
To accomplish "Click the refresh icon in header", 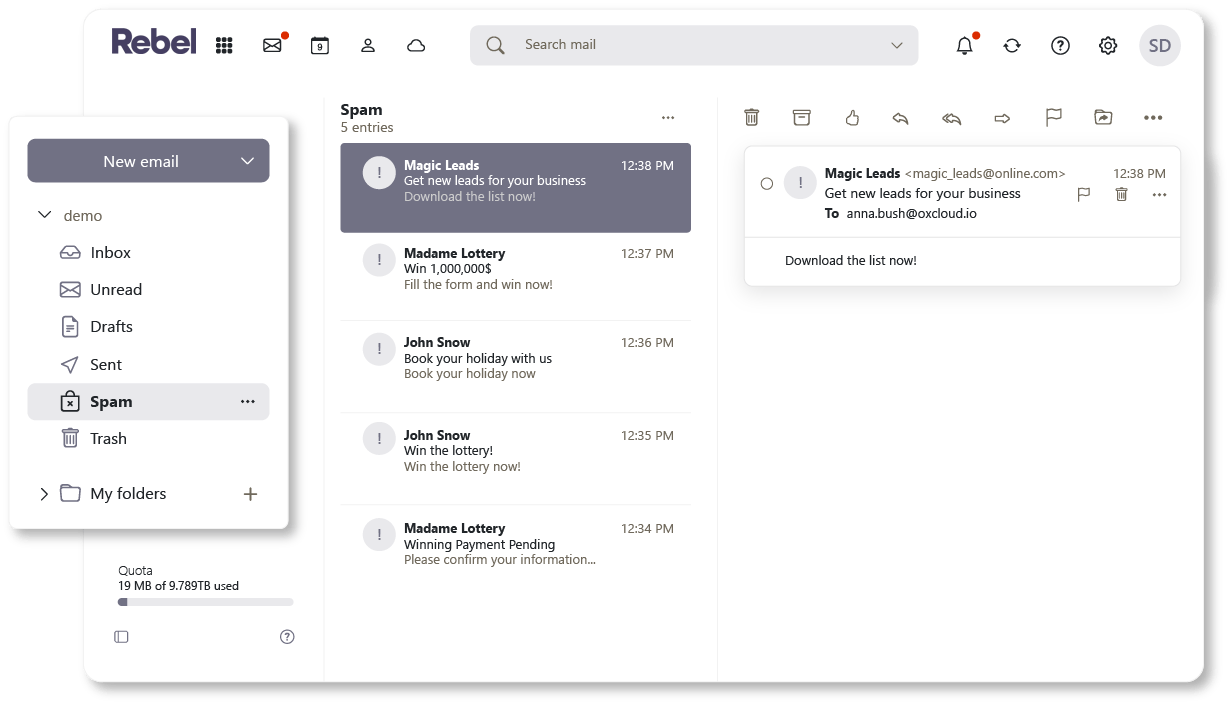I will (1012, 45).
